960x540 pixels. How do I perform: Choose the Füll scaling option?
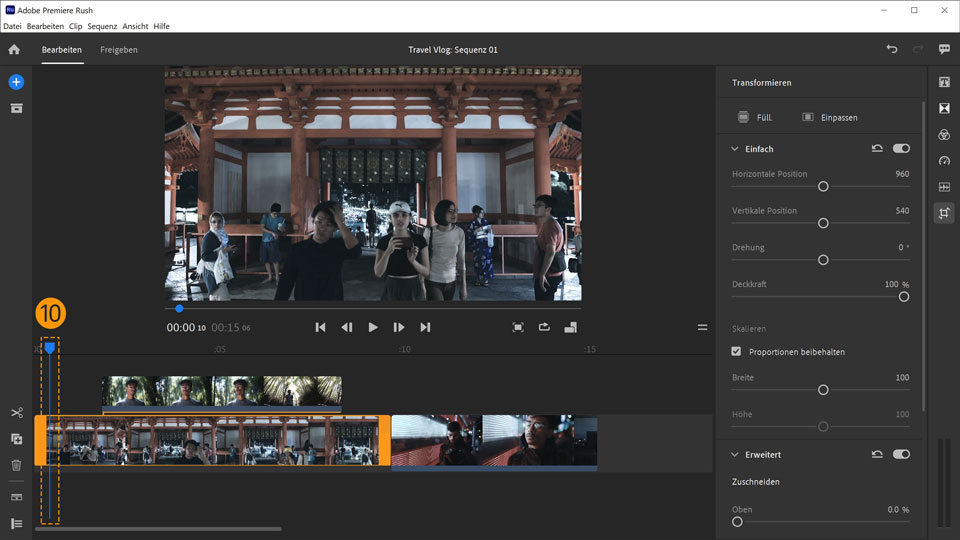[755, 117]
